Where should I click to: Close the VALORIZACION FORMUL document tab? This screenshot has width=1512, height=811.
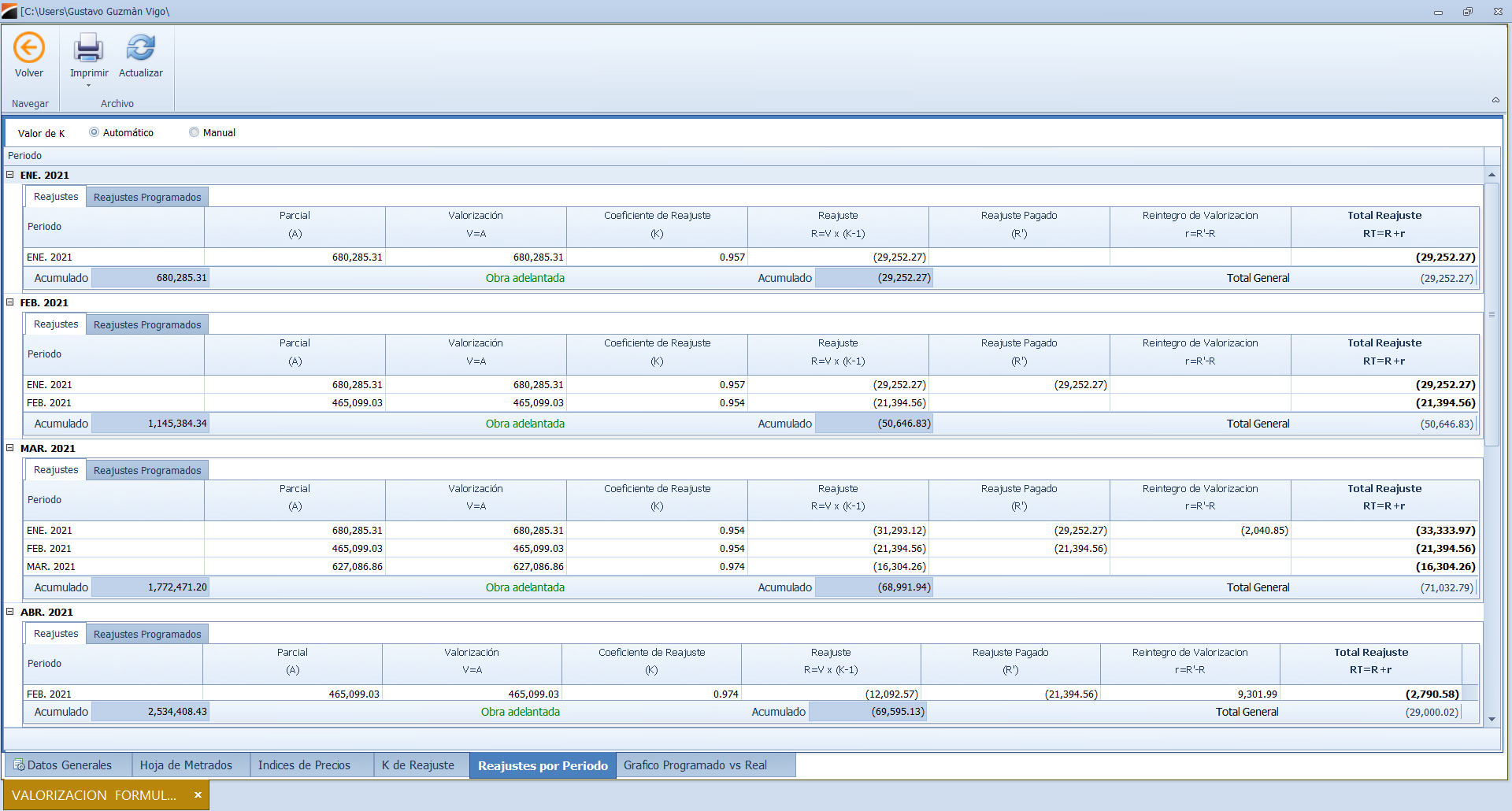pos(198,795)
